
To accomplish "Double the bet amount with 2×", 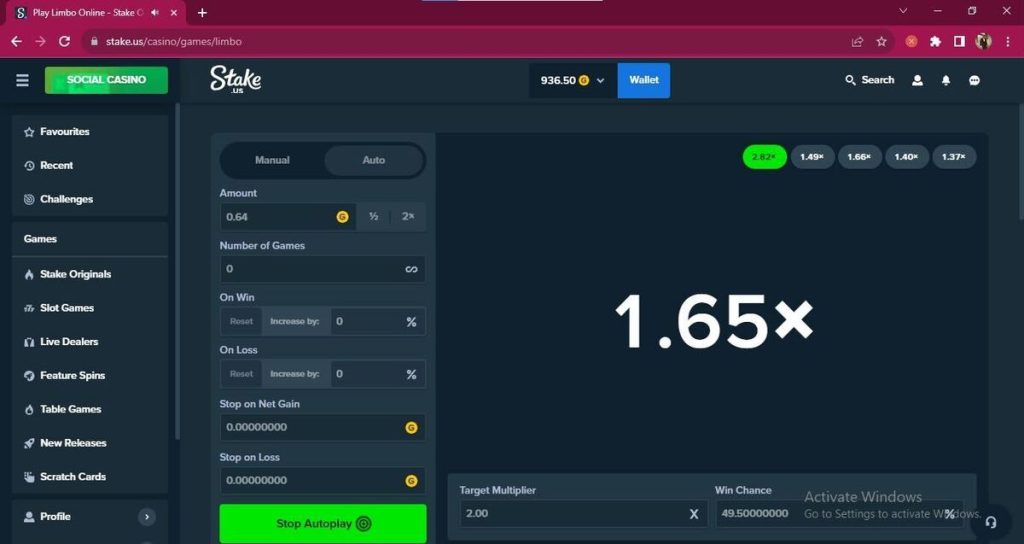I will (408, 217).
